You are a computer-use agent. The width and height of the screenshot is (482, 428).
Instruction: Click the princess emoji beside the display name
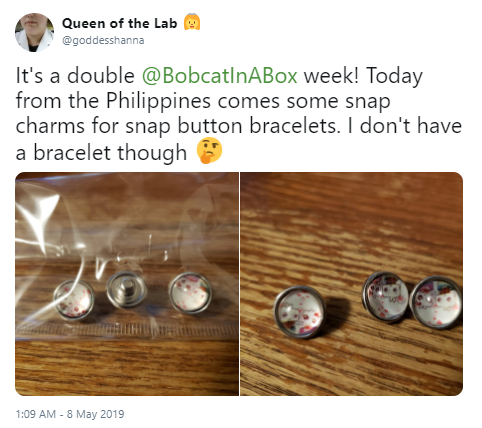[x=192, y=22]
